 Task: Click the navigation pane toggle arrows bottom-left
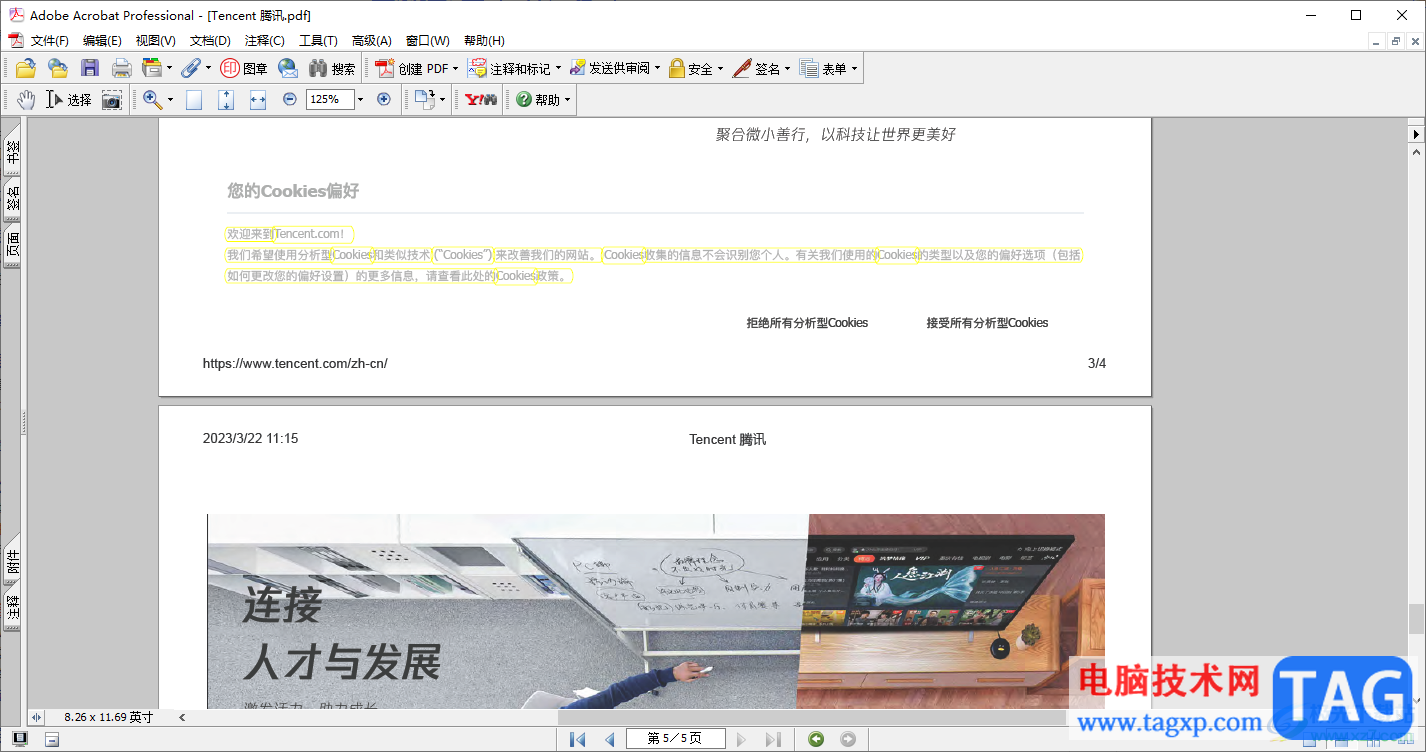point(37,717)
